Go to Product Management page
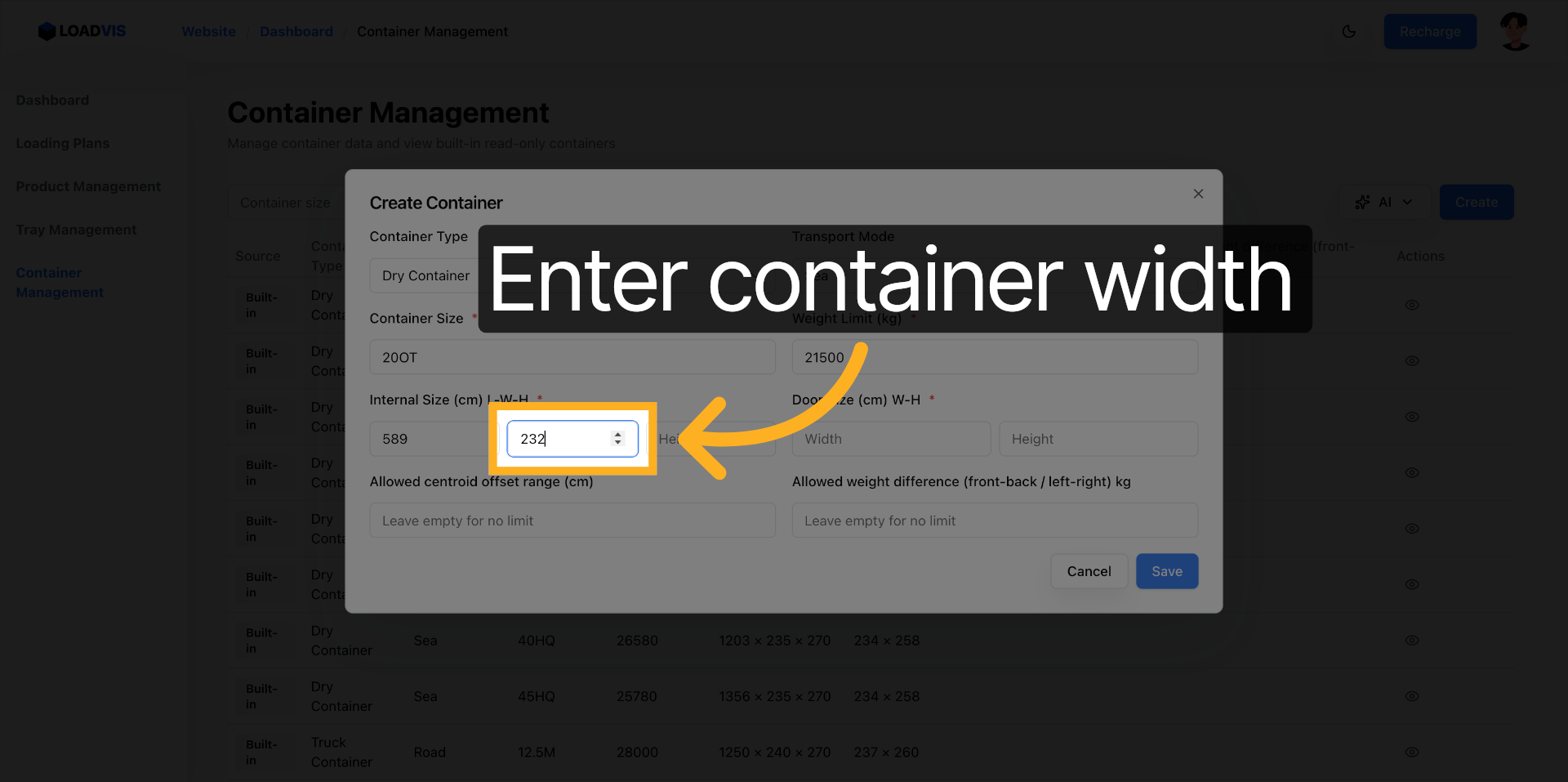Viewport: 1568px width, 782px height. click(88, 186)
